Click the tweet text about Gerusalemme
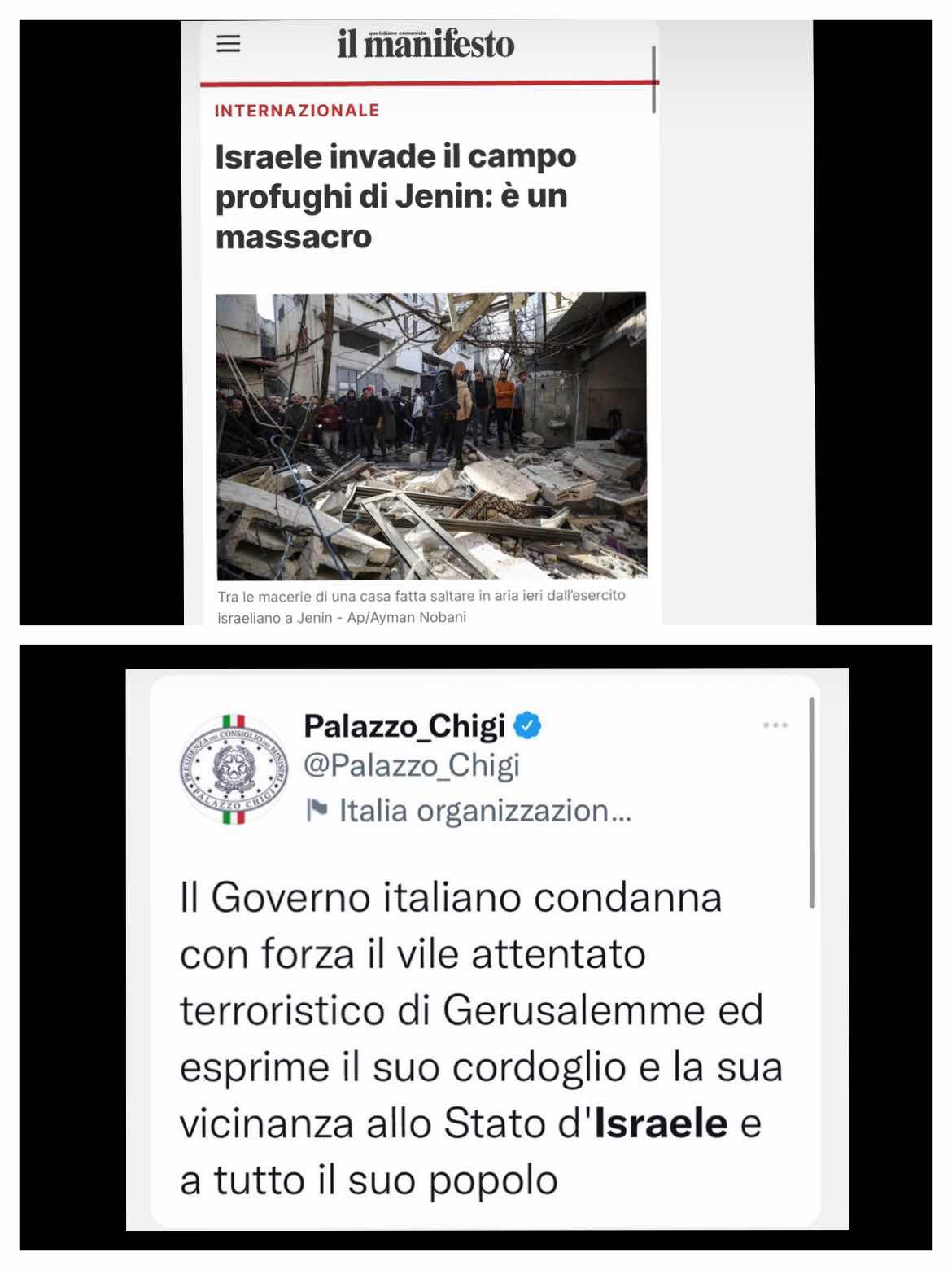952x1270 pixels. [481, 1040]
